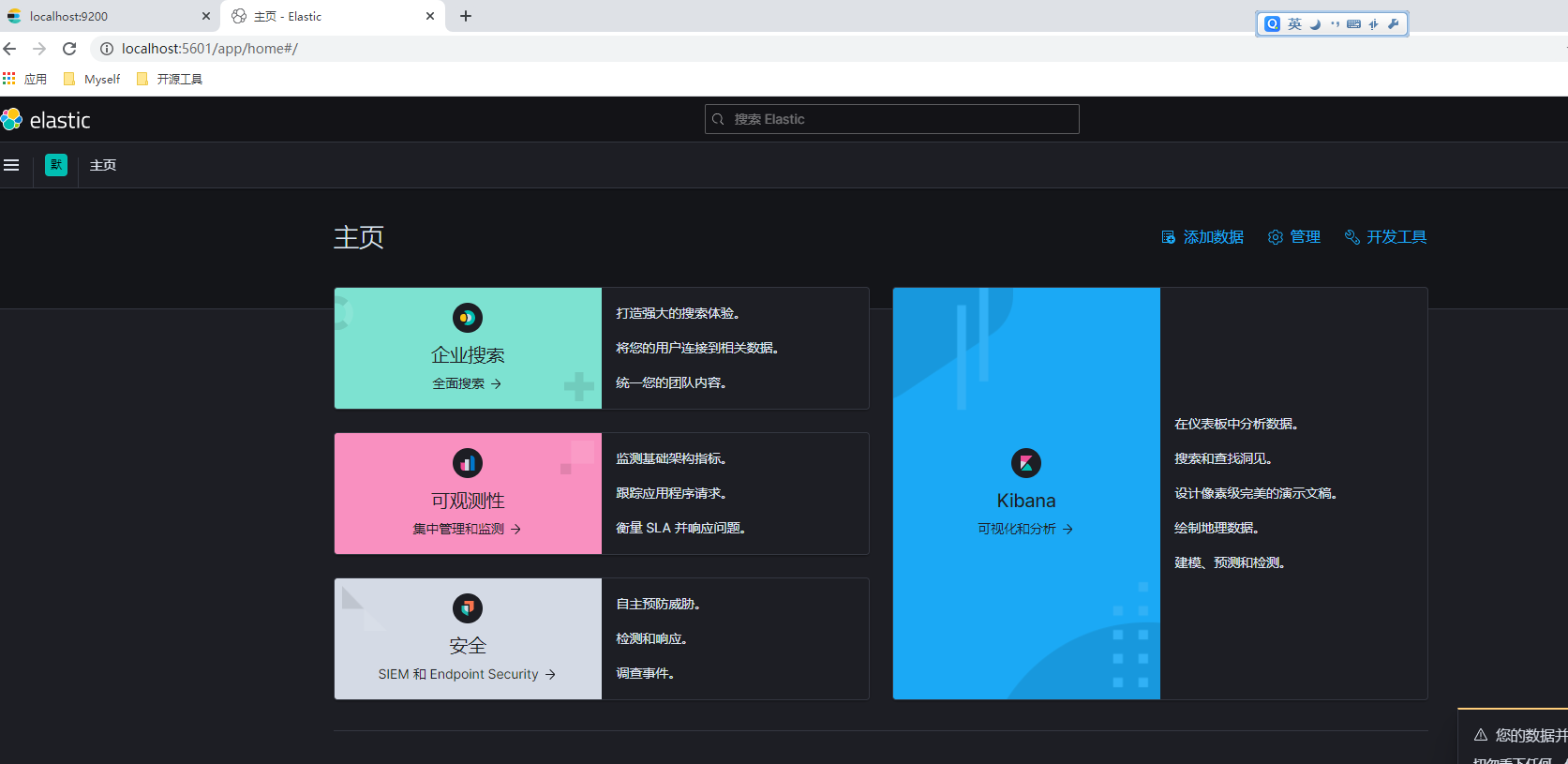1568x764 pixels.
Task: Open the IME soft keyboard icon
Action: point(1353,24)
